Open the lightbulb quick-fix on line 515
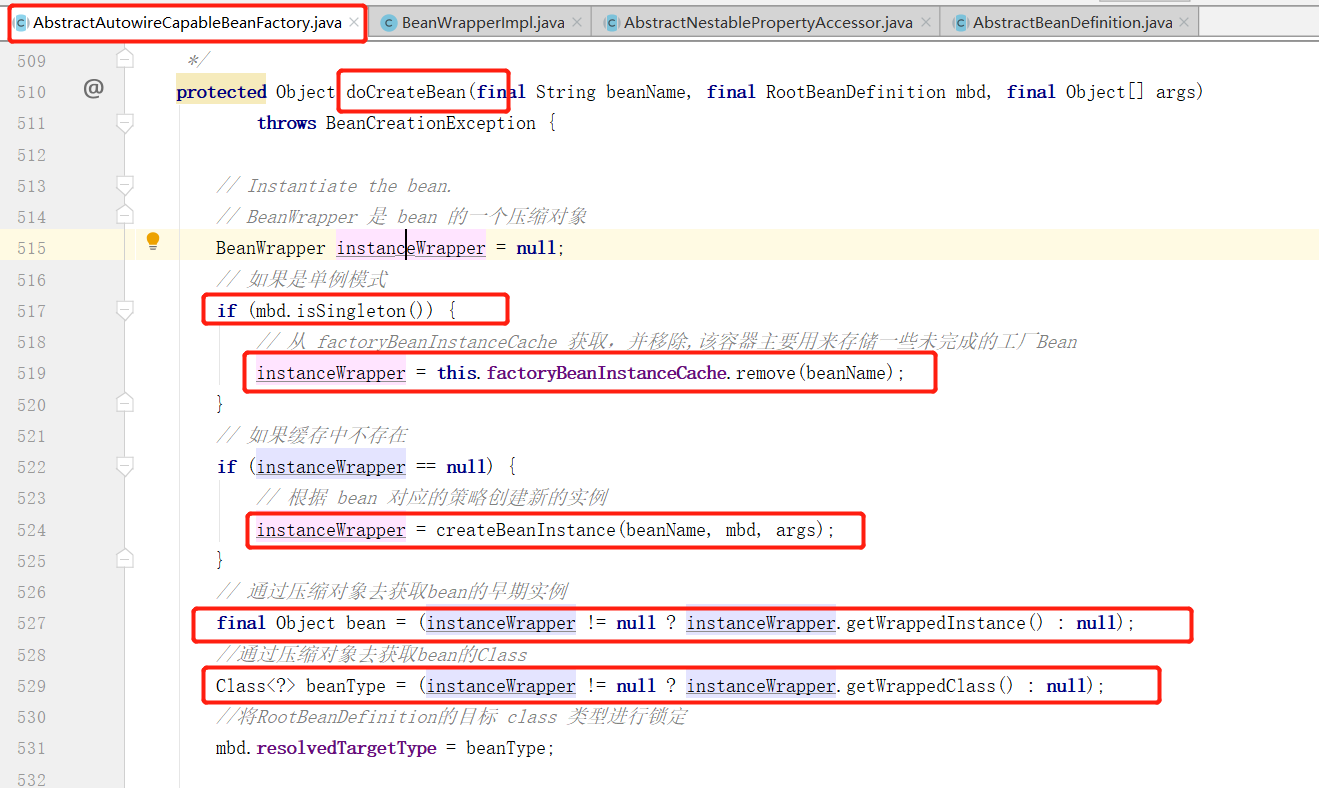 click(x=153, y=241)
